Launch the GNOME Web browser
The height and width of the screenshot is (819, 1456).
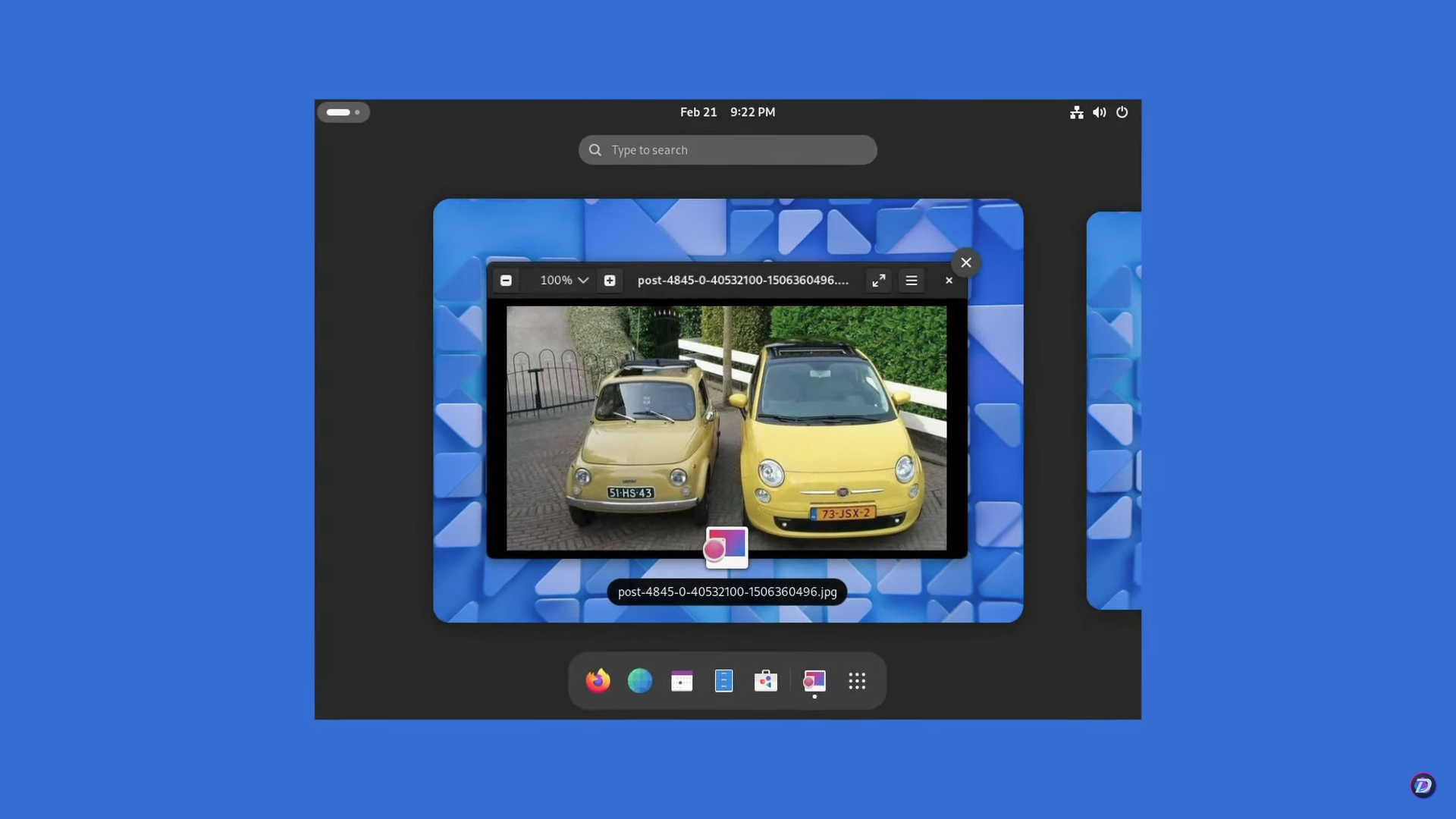[x=639, y=680]
